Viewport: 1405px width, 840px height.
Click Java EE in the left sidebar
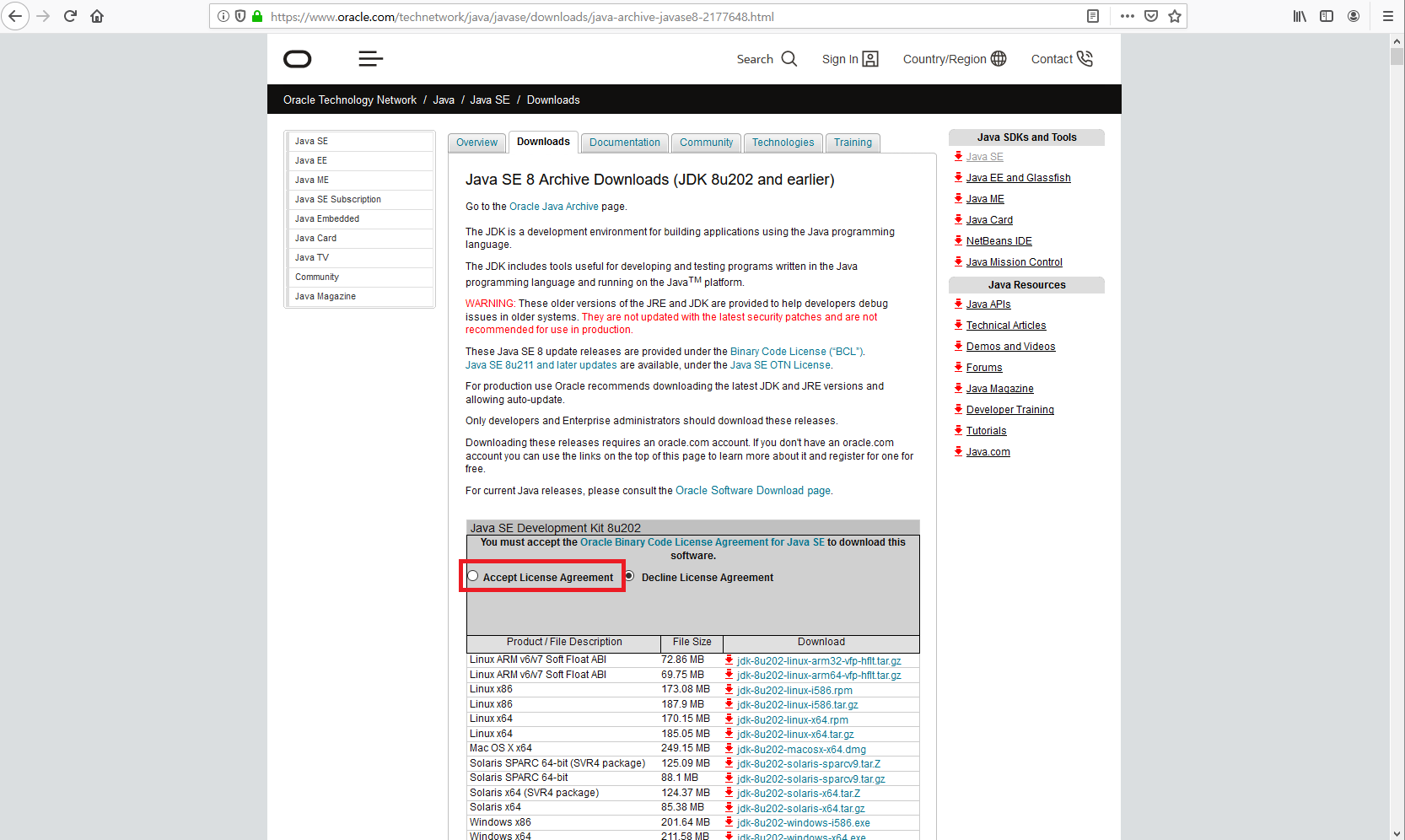pyautogui.click(x=361, y=160)
